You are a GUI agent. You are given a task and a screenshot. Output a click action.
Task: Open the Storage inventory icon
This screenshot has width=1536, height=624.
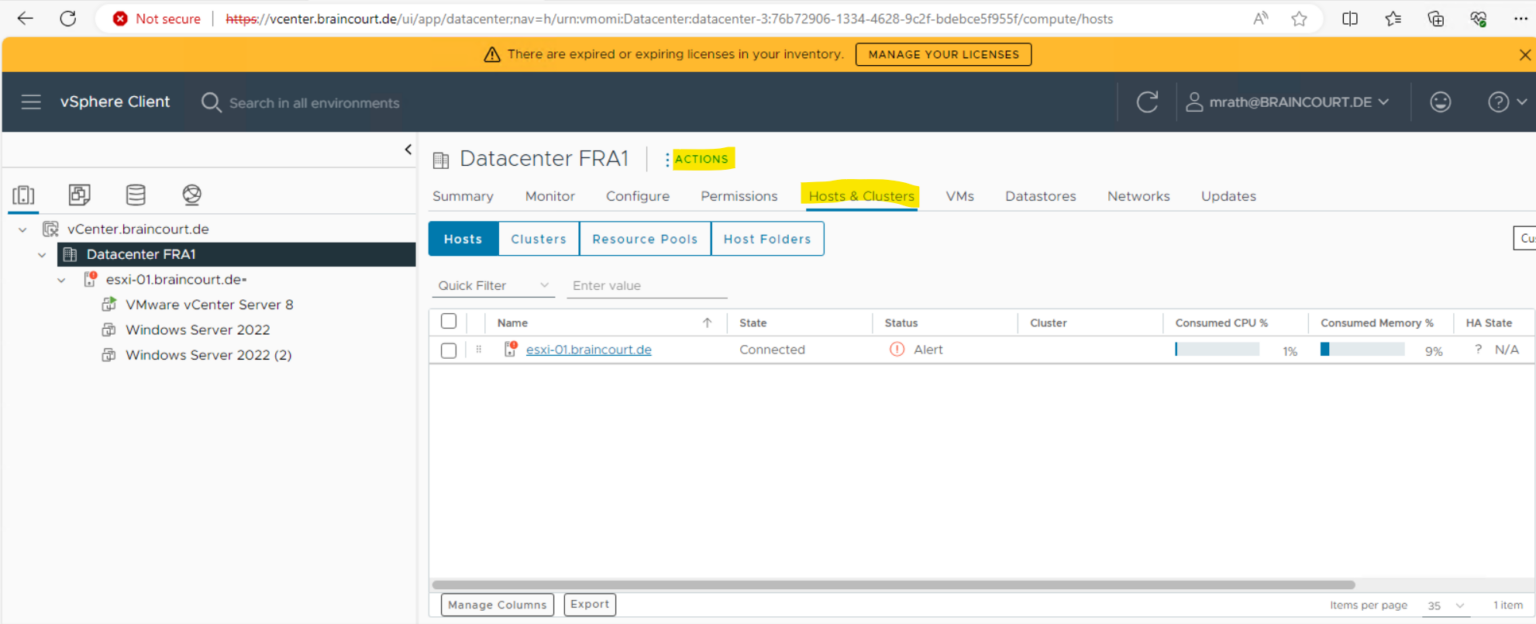(135, 195)
